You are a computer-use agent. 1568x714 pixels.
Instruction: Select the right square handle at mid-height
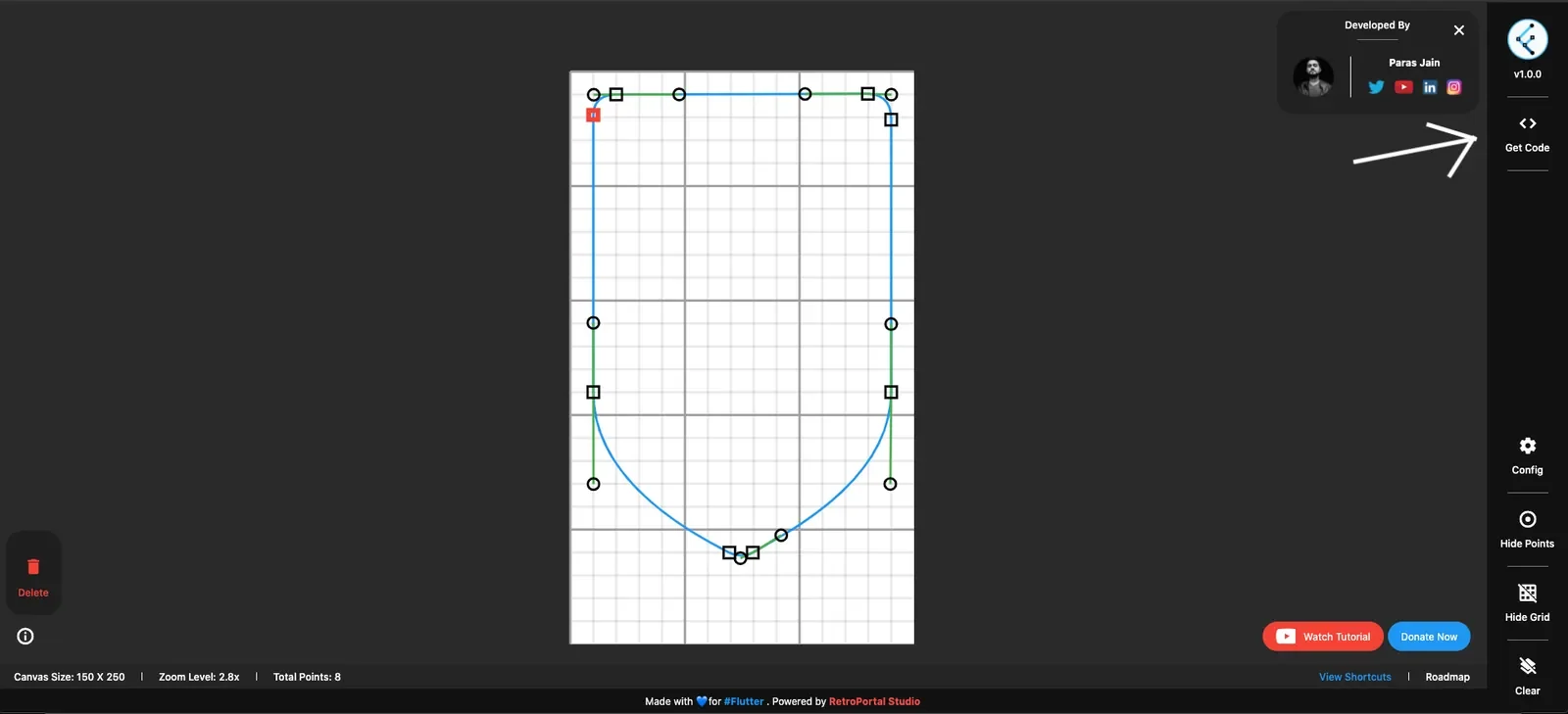click(891, 392)
